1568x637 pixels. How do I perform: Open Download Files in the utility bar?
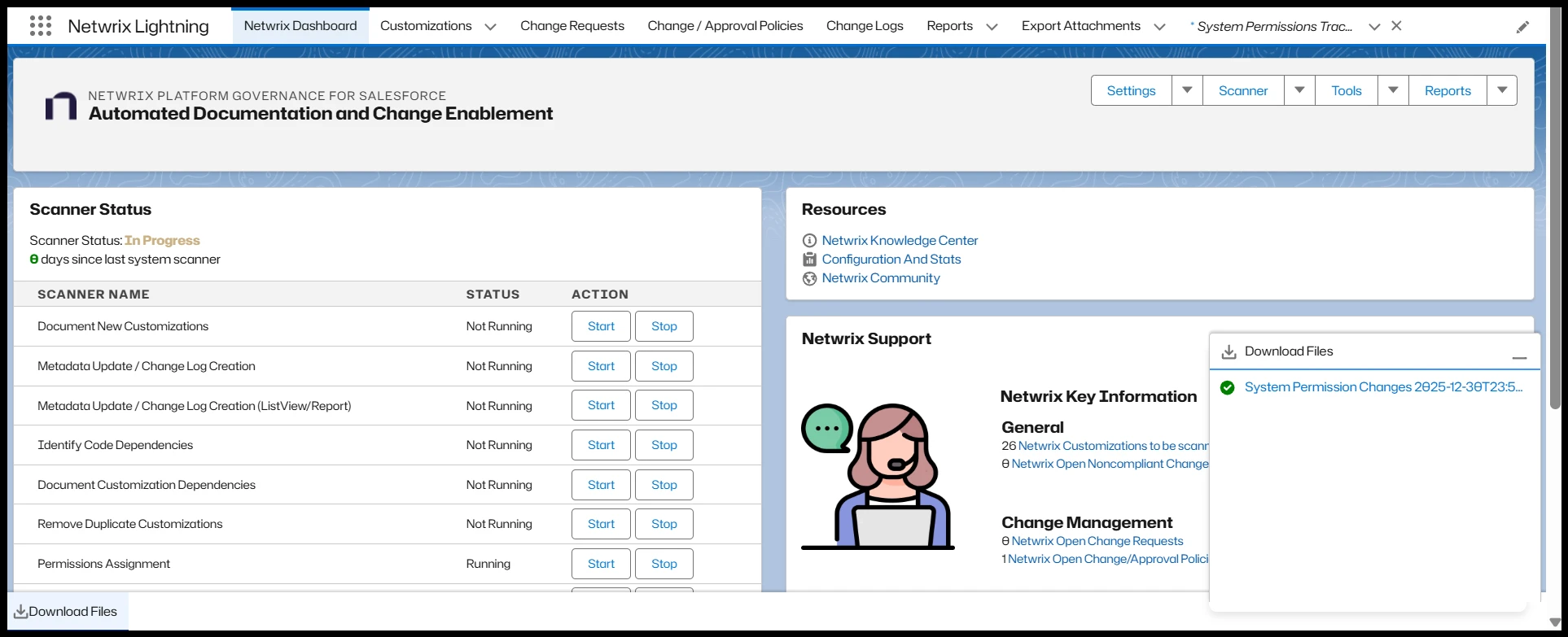(x=66, y=612)
